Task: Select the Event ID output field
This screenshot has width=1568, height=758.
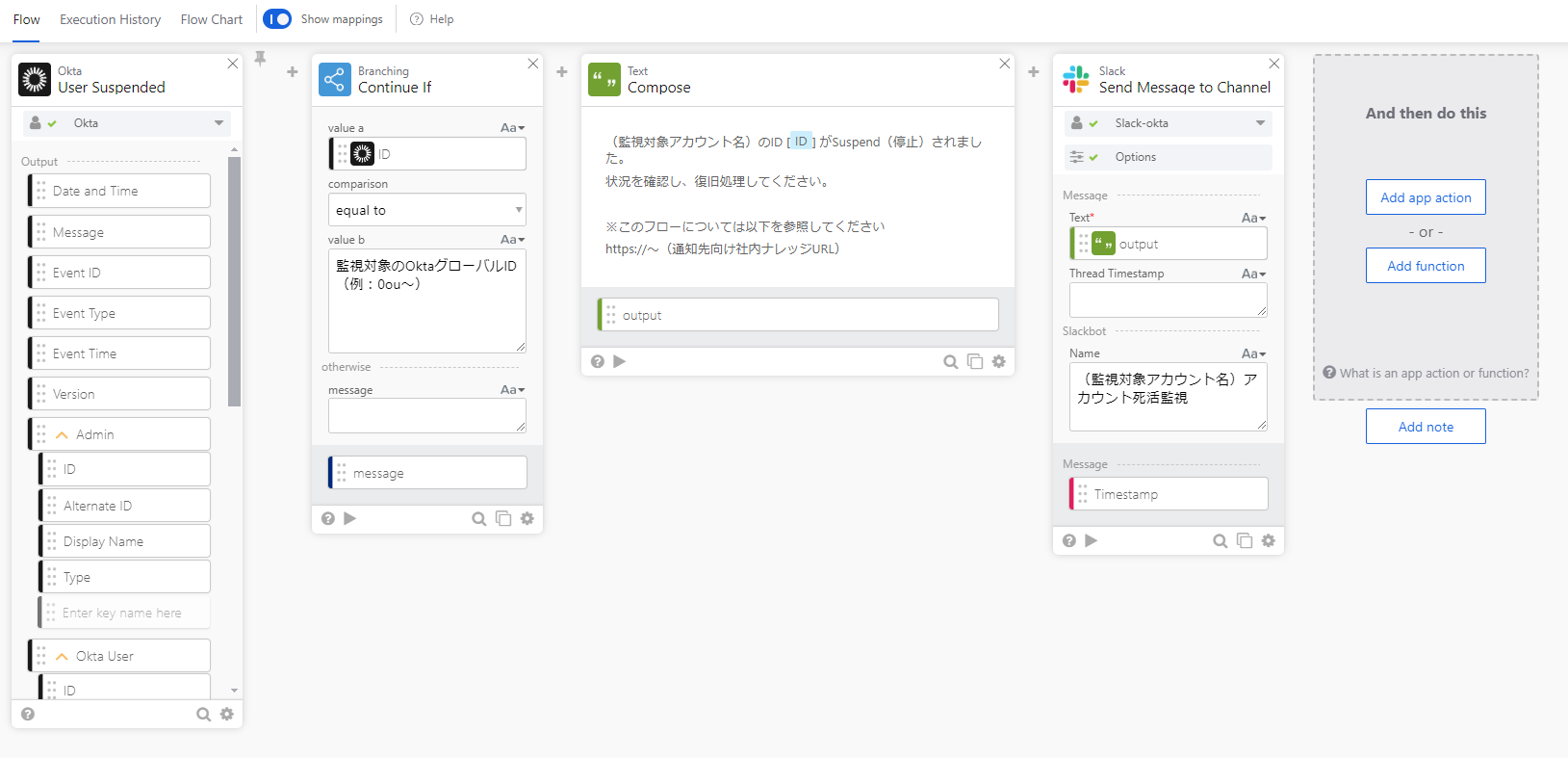Action: point(119,273)
